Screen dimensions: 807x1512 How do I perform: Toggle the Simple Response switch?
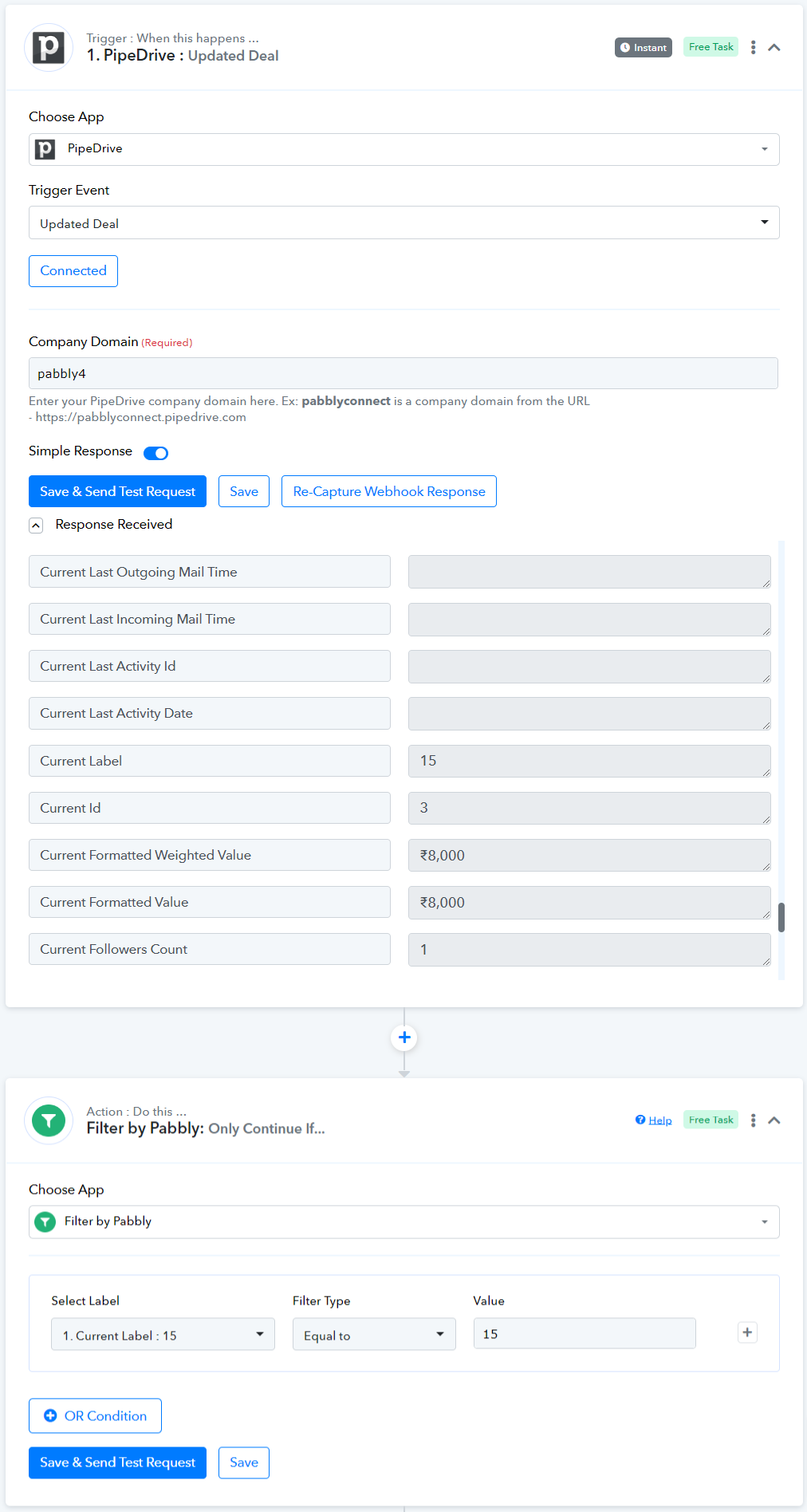(x=155, y=453)
